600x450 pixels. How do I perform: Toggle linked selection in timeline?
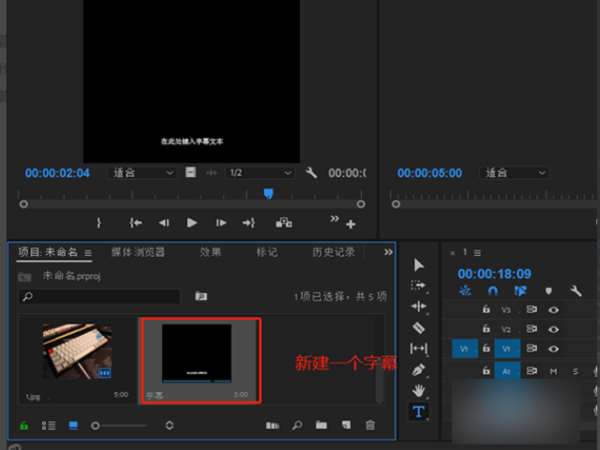(520, 291)
